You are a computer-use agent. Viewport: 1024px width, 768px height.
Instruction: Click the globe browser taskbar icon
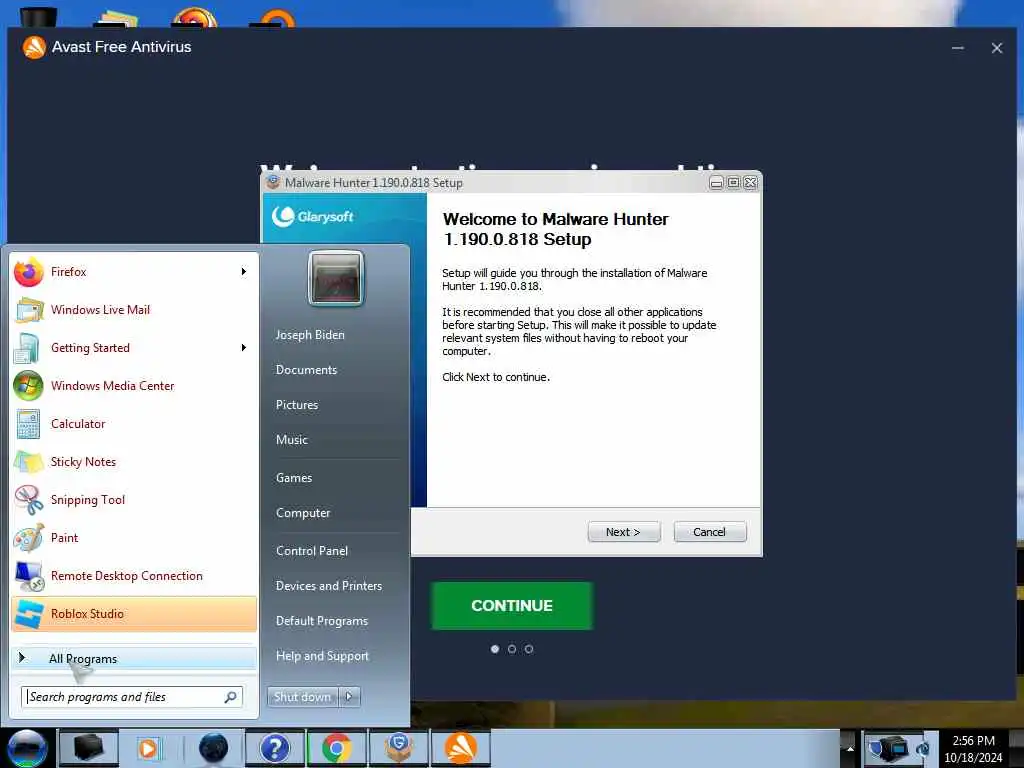click(213, 748)
